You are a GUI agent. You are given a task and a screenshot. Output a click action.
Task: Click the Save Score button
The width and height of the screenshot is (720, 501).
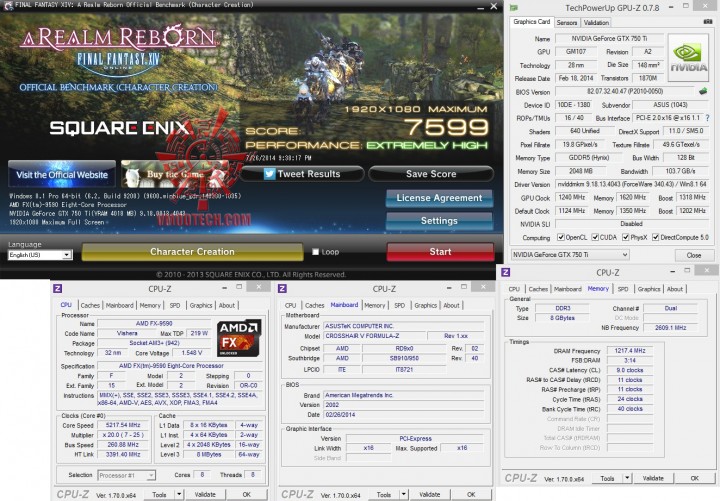tap(431, 174)
